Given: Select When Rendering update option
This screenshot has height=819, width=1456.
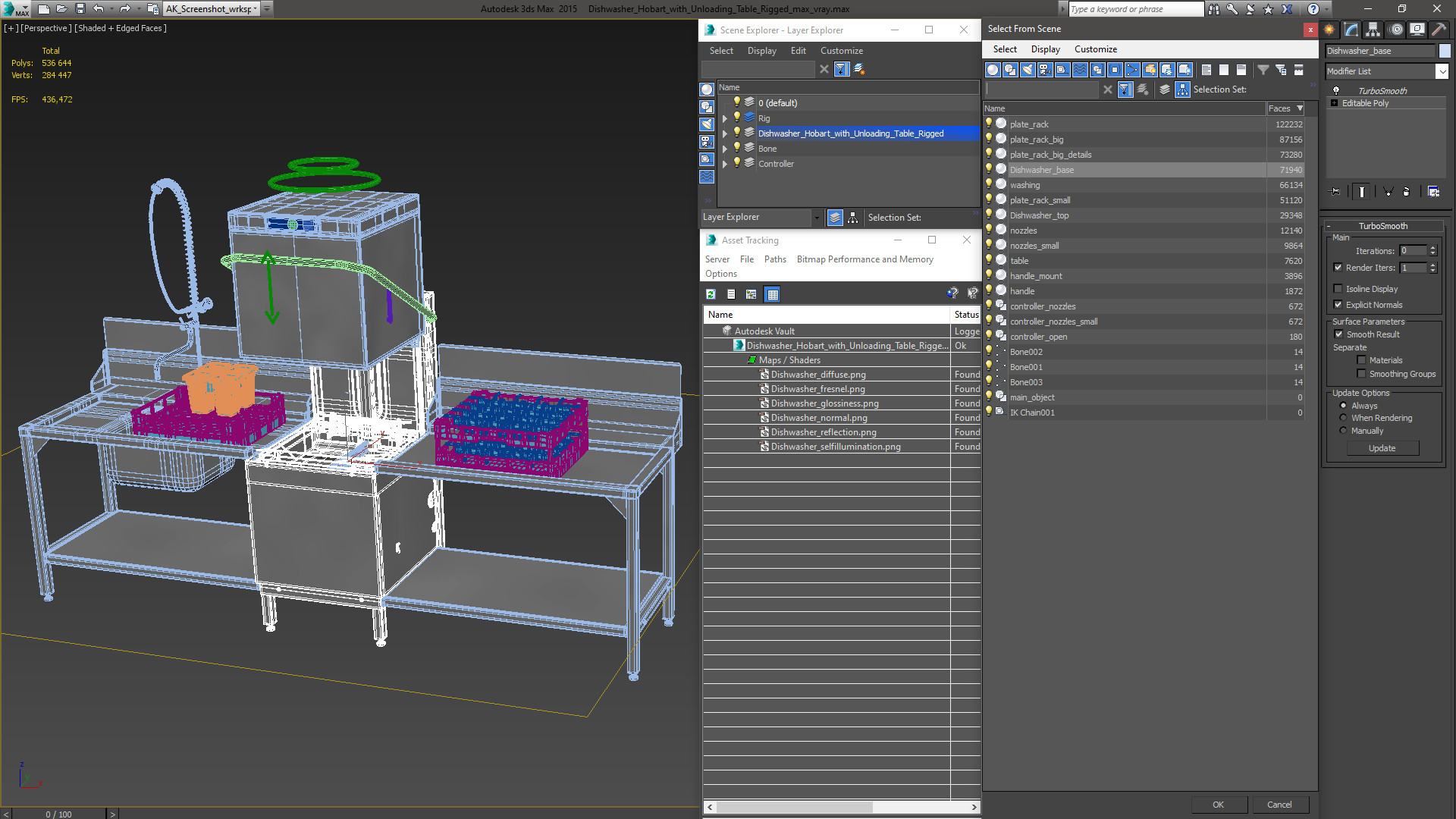Looking at the screenshot, I should (x=1343, y=418).
